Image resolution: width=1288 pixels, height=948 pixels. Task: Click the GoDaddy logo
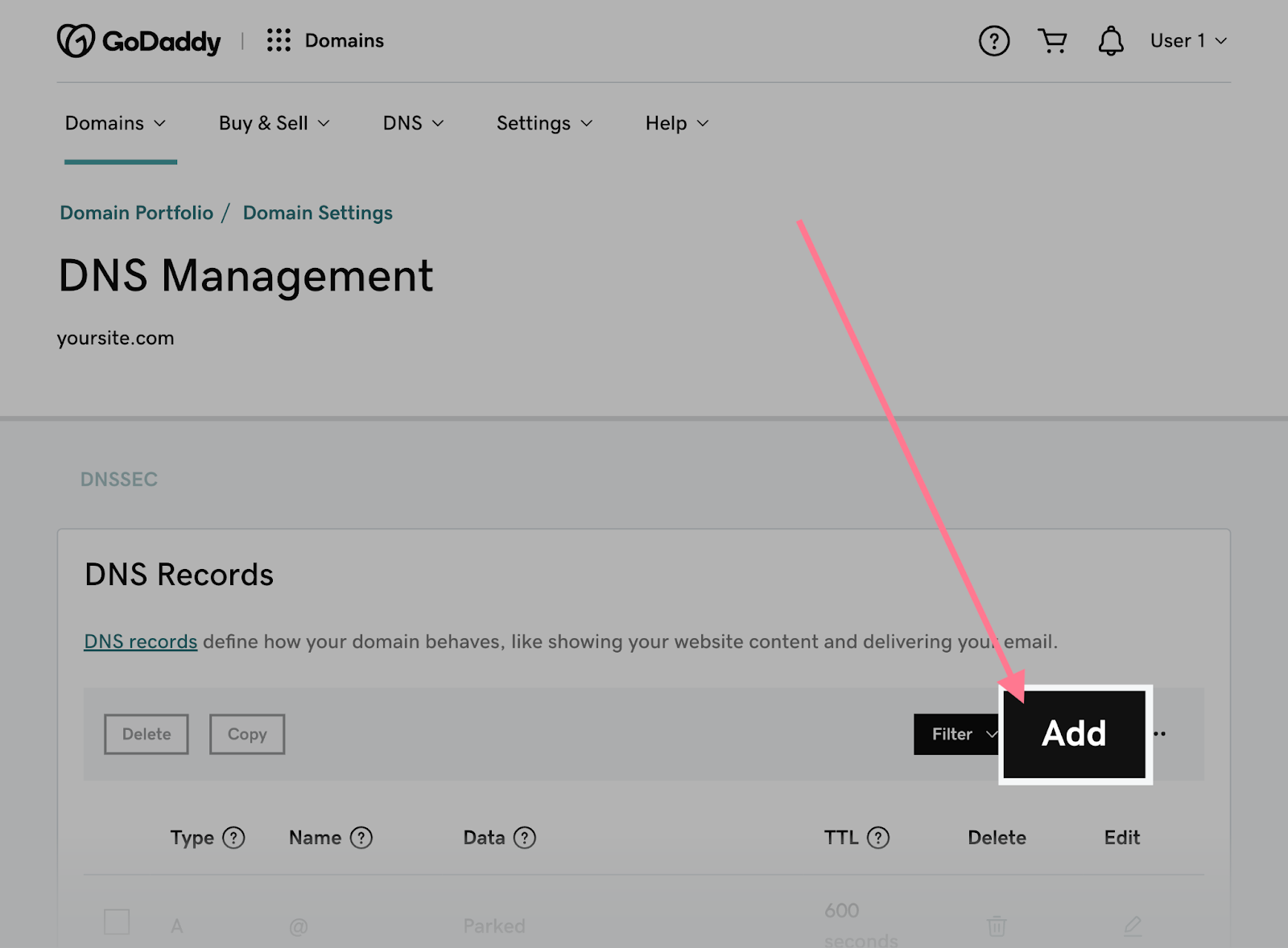(138, 39)
